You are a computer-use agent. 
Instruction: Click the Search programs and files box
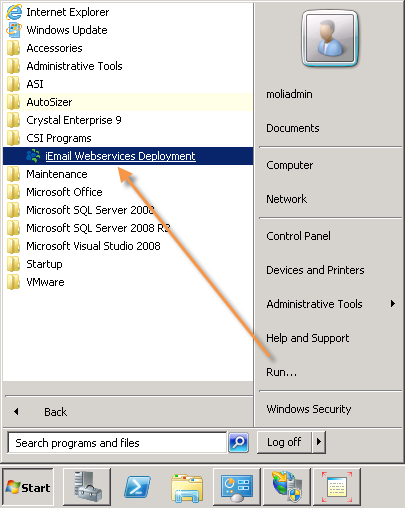click(x=117, y=443)
